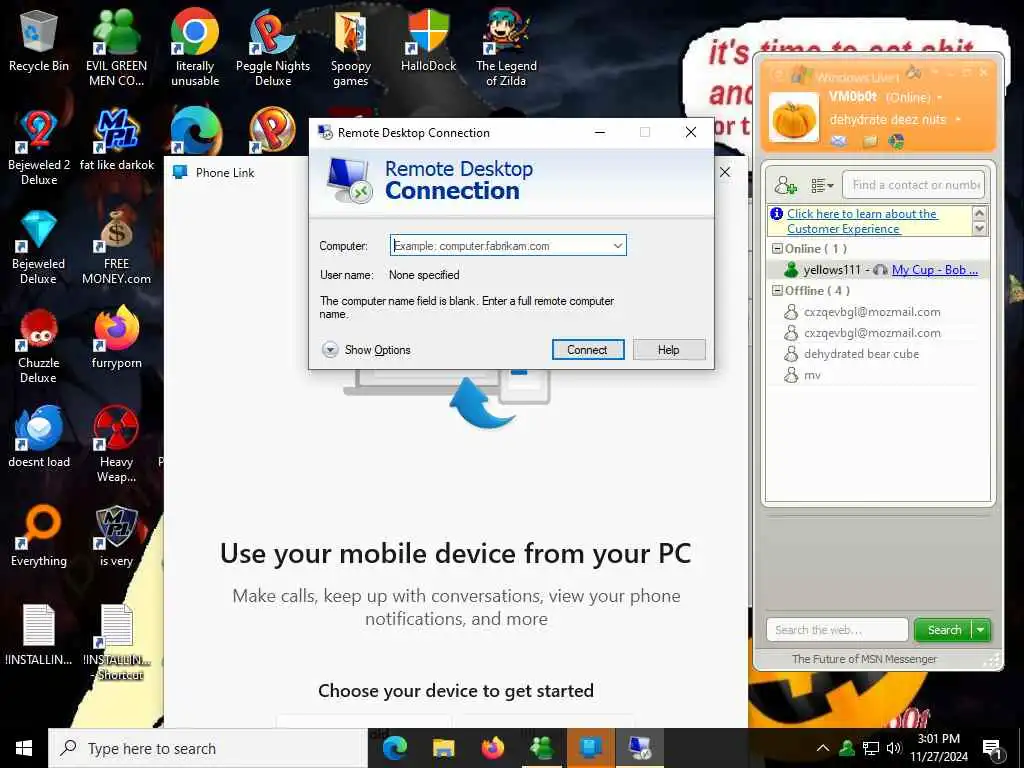Open the personal message dropdown arrow
Screen dimensions: 1024x768
click(x=958, y=120)
